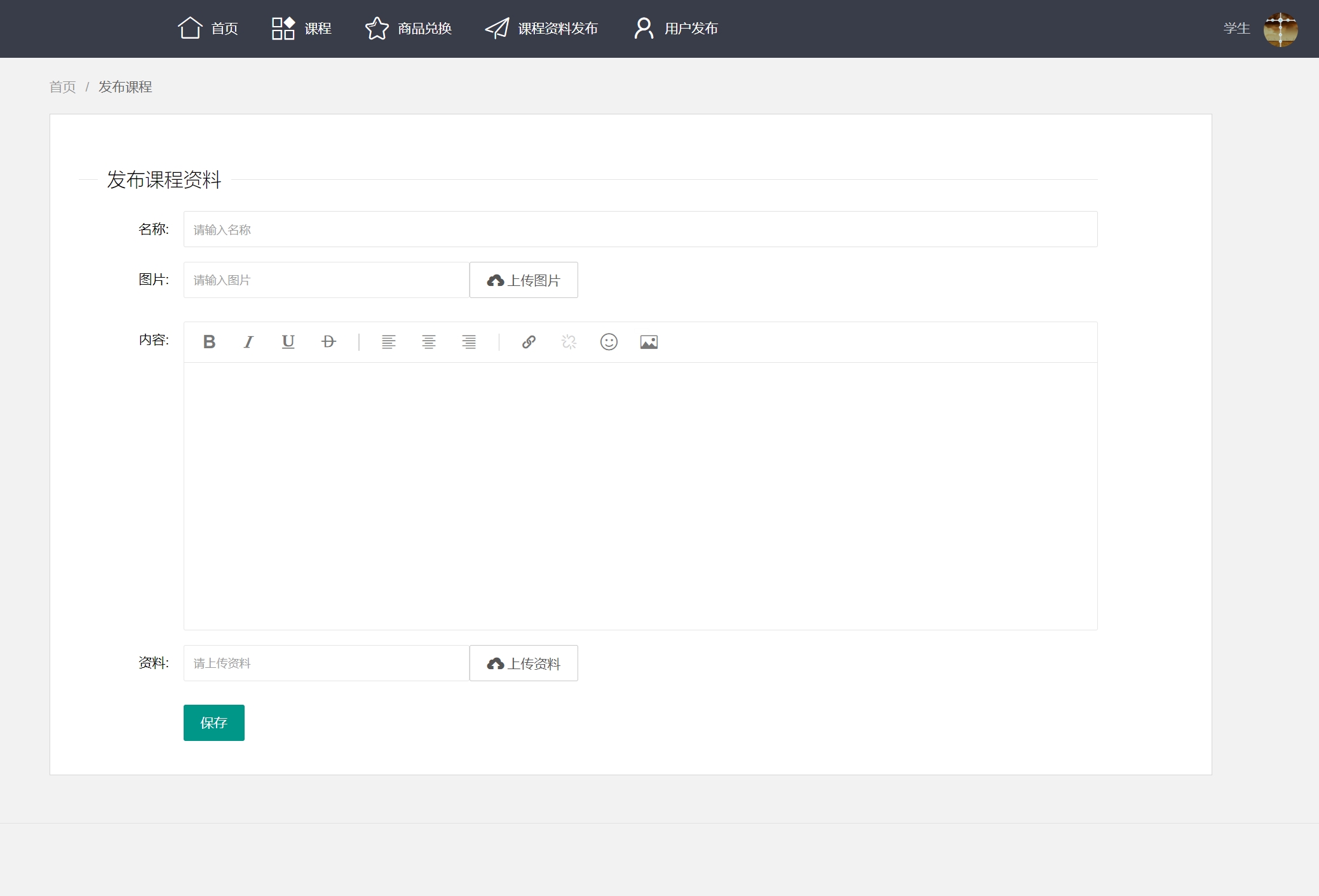Insert a hyperlink in the content

pyautogui.click(x=529, y=342)
